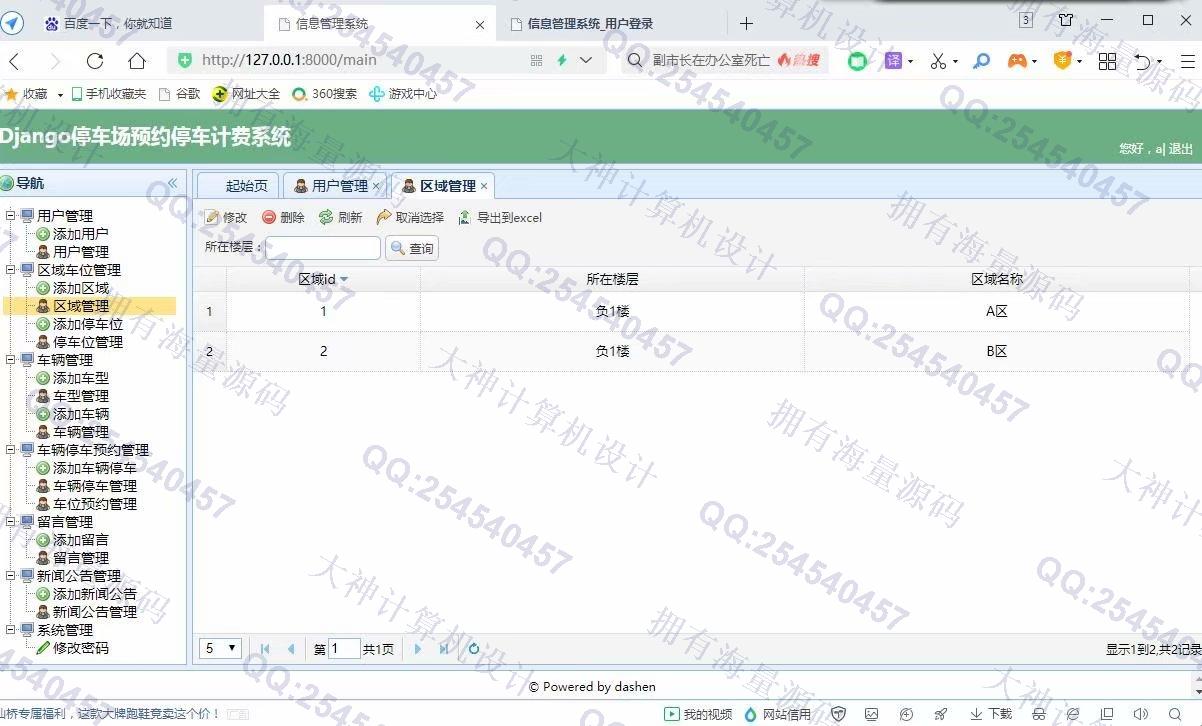Collapse the 新闻公告管理 tree node

point(11,575)
